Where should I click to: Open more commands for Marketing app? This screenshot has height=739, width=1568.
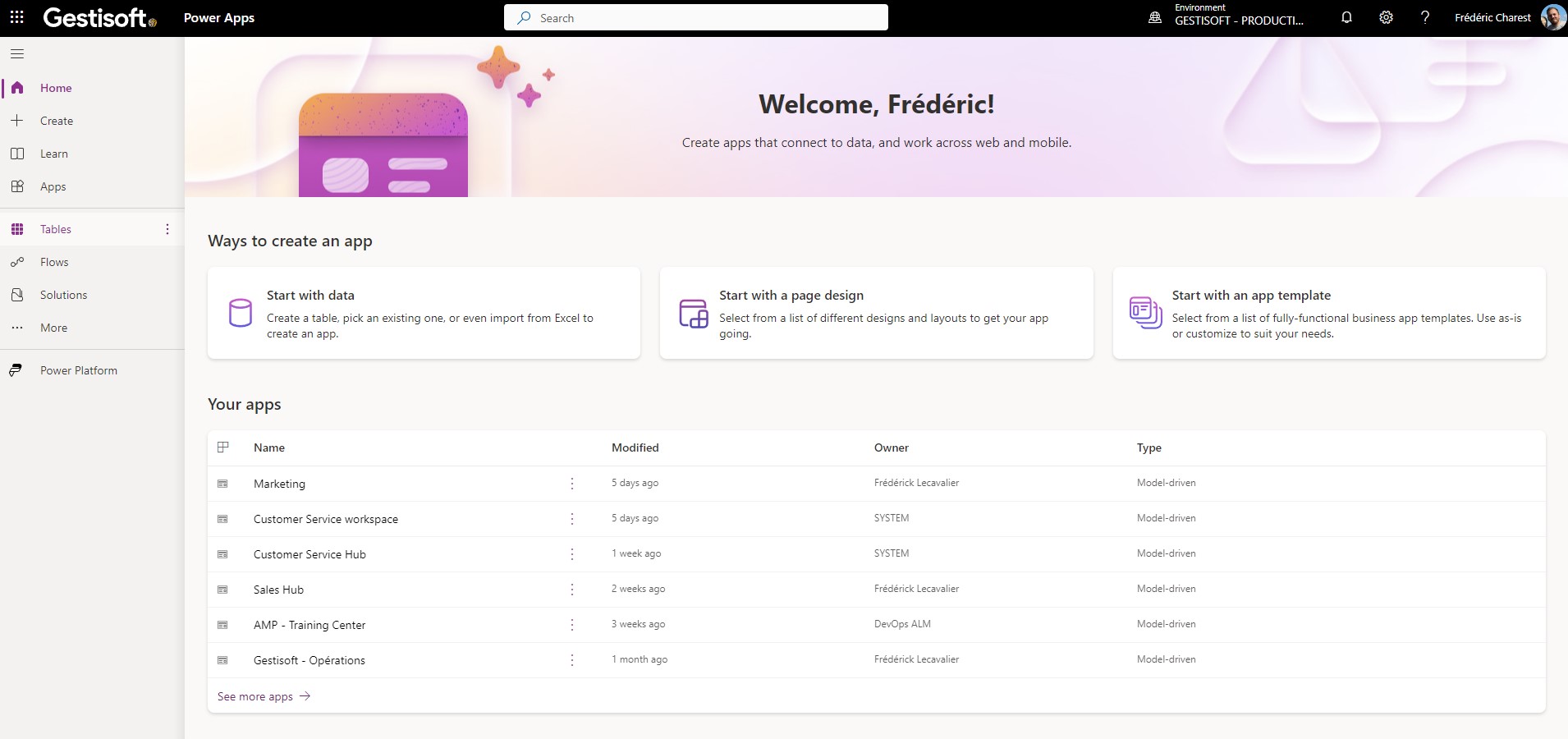(572, 484)
